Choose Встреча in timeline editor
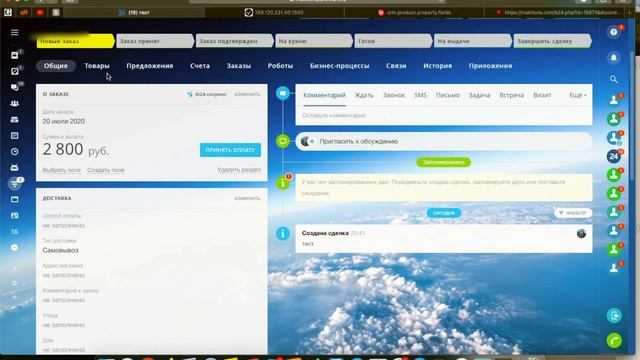 point(512,95)
